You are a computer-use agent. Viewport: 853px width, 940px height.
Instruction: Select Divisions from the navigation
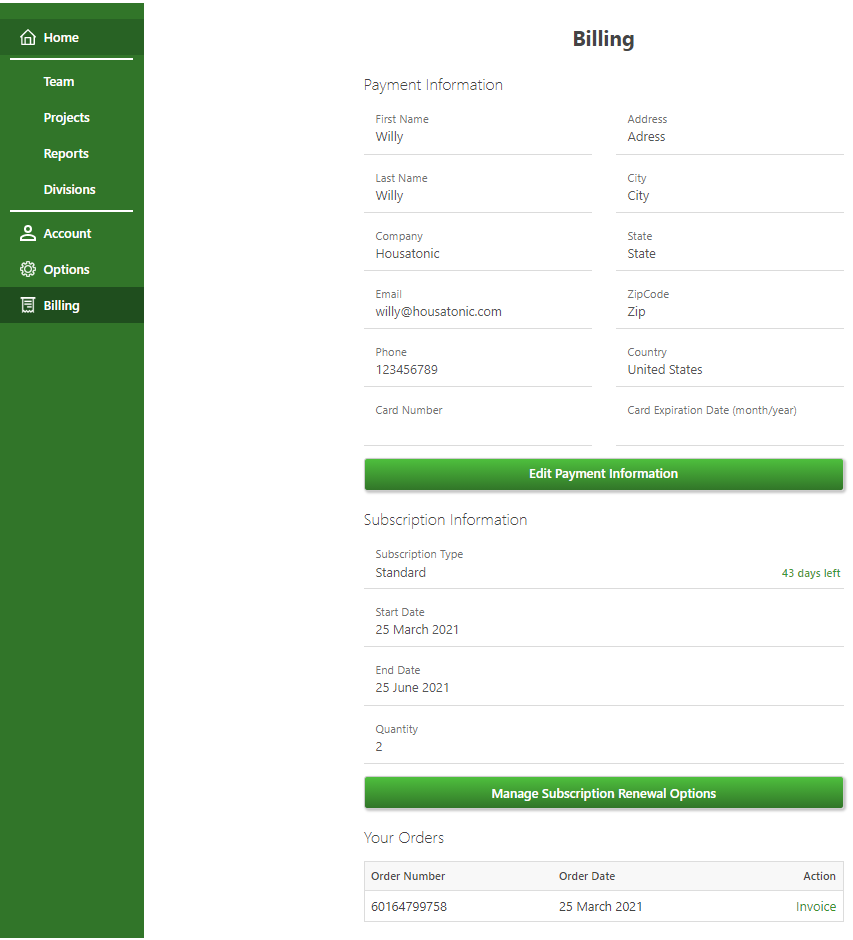(x=69, y=189)
